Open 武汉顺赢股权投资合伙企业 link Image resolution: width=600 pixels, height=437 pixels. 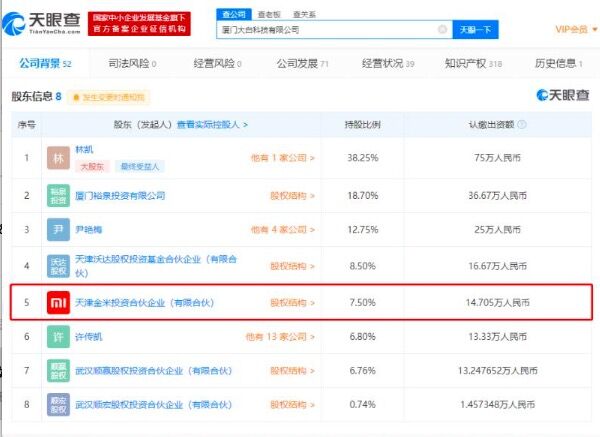coord(153,370)
